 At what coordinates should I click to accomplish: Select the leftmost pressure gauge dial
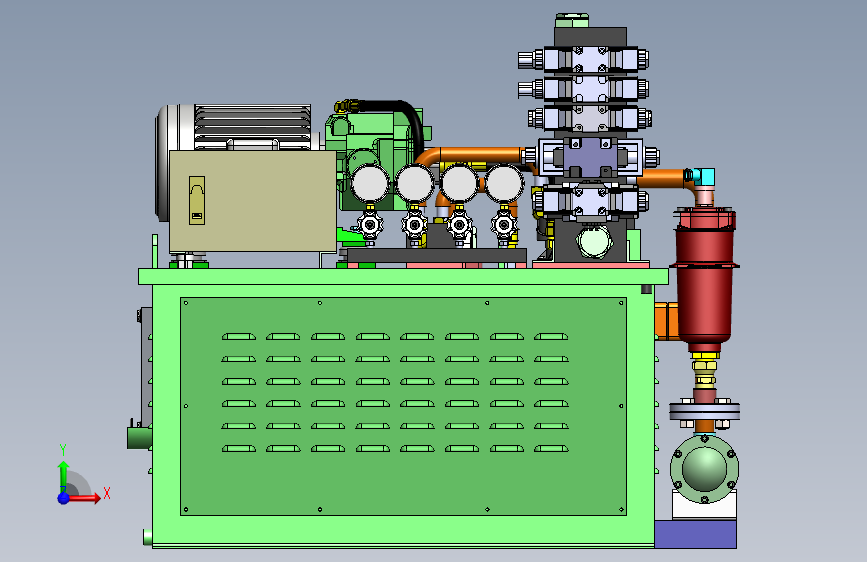(370, 184)
